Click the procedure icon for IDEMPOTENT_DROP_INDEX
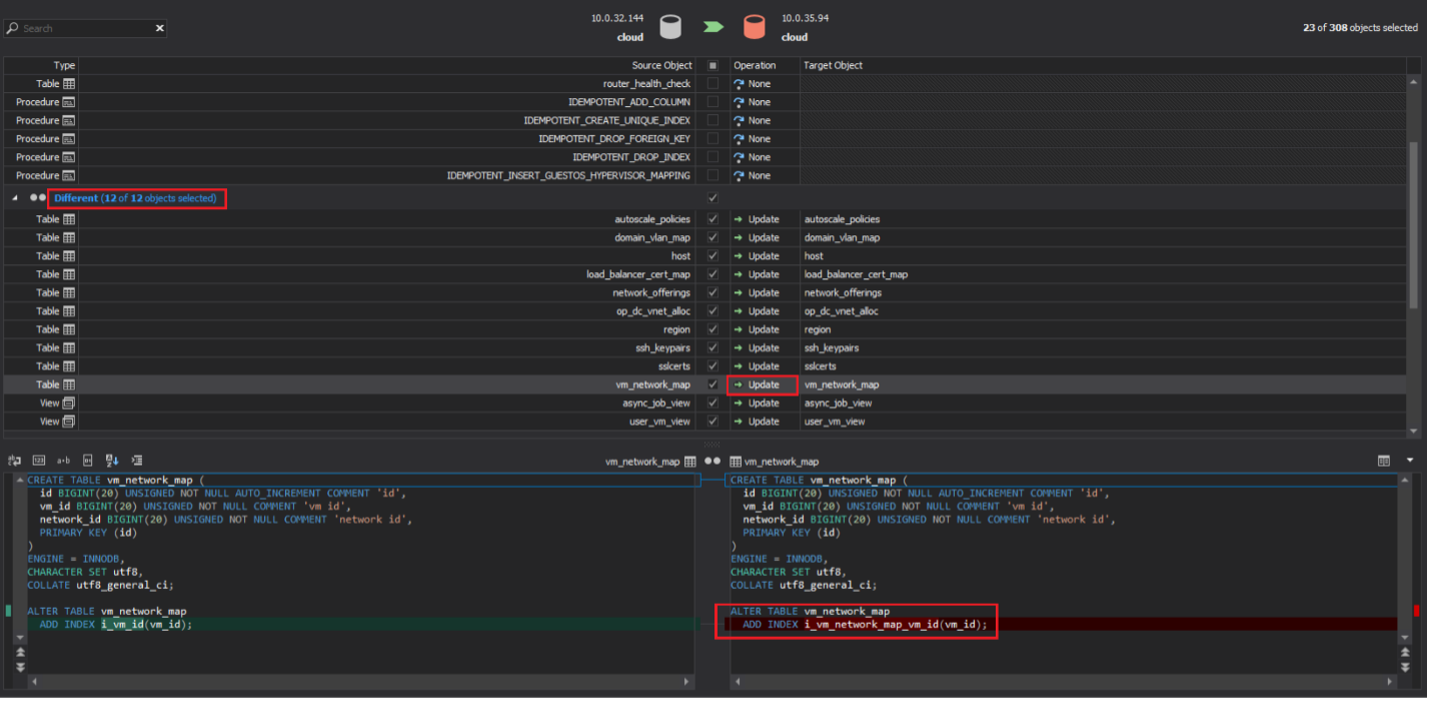 click(x=69, y=157)
